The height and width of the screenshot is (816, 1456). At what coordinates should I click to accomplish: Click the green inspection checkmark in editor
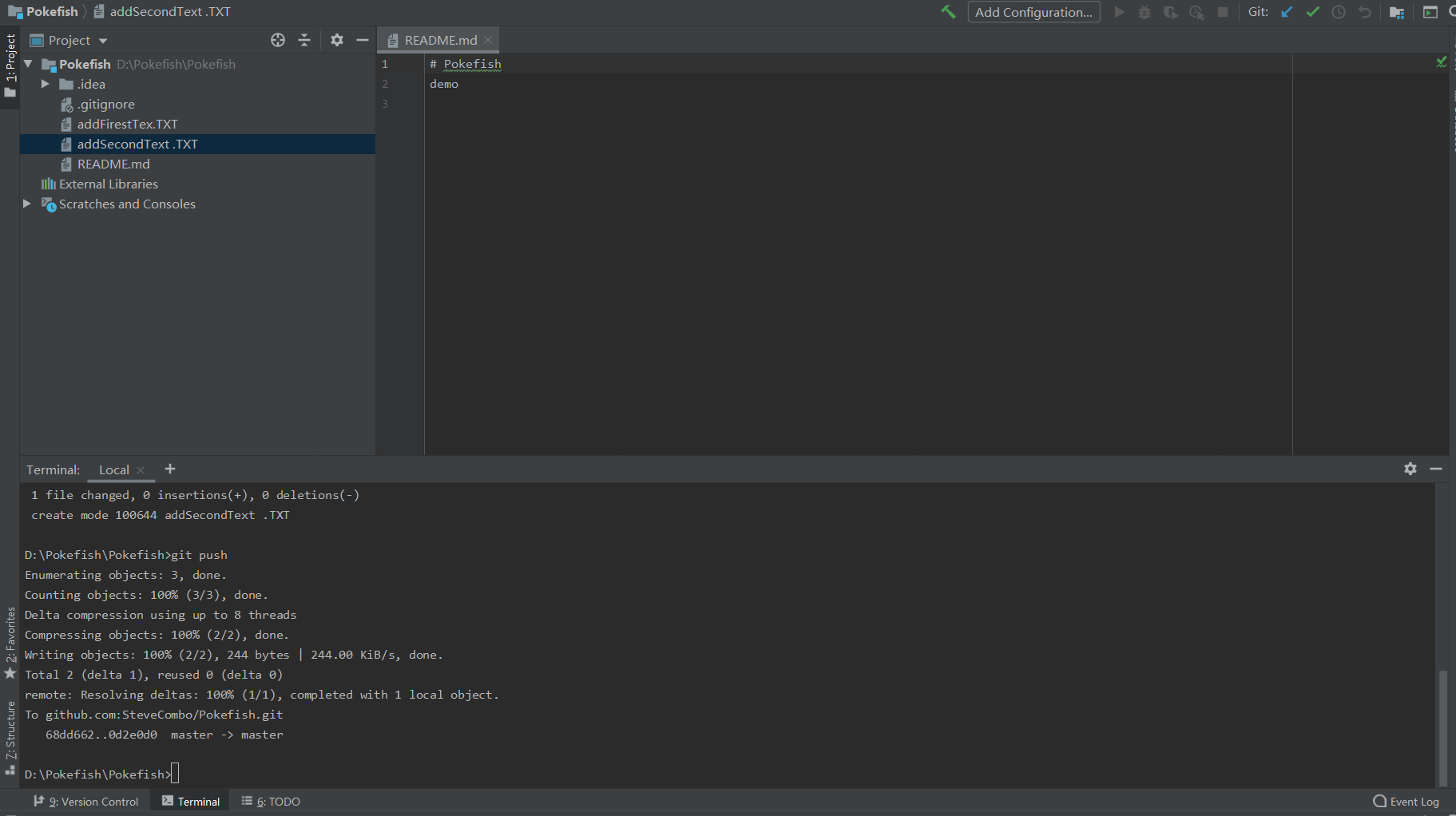click(1441, 62)
